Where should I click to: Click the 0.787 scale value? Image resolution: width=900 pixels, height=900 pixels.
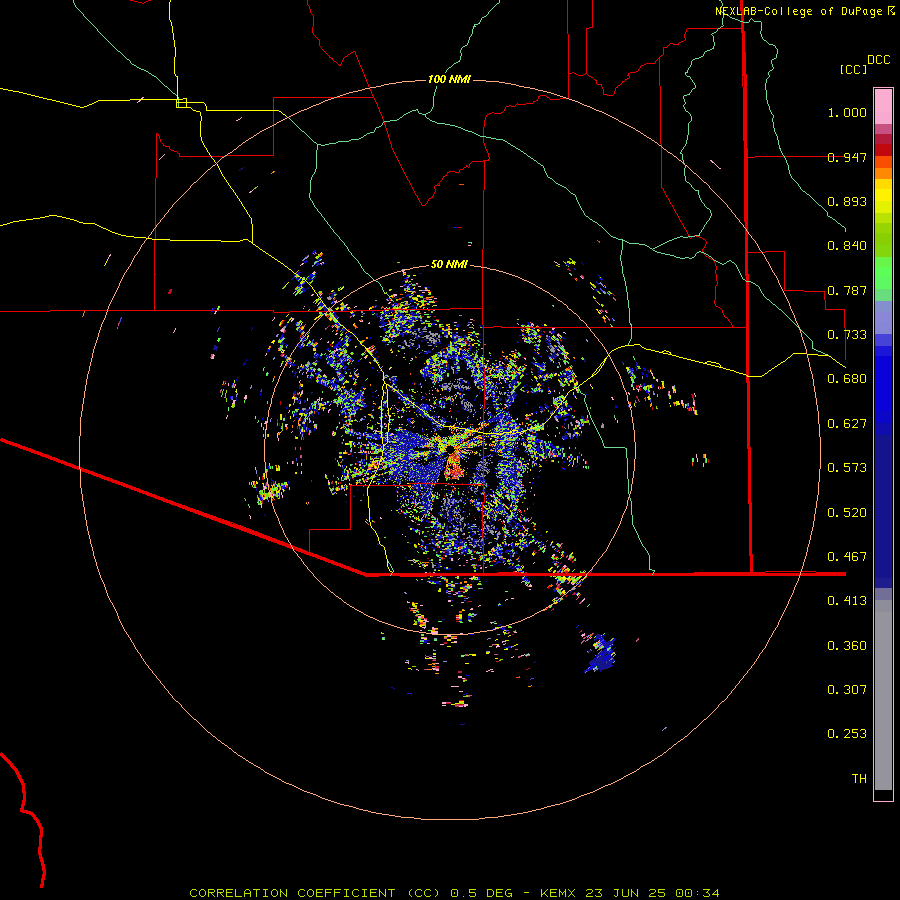847,290
